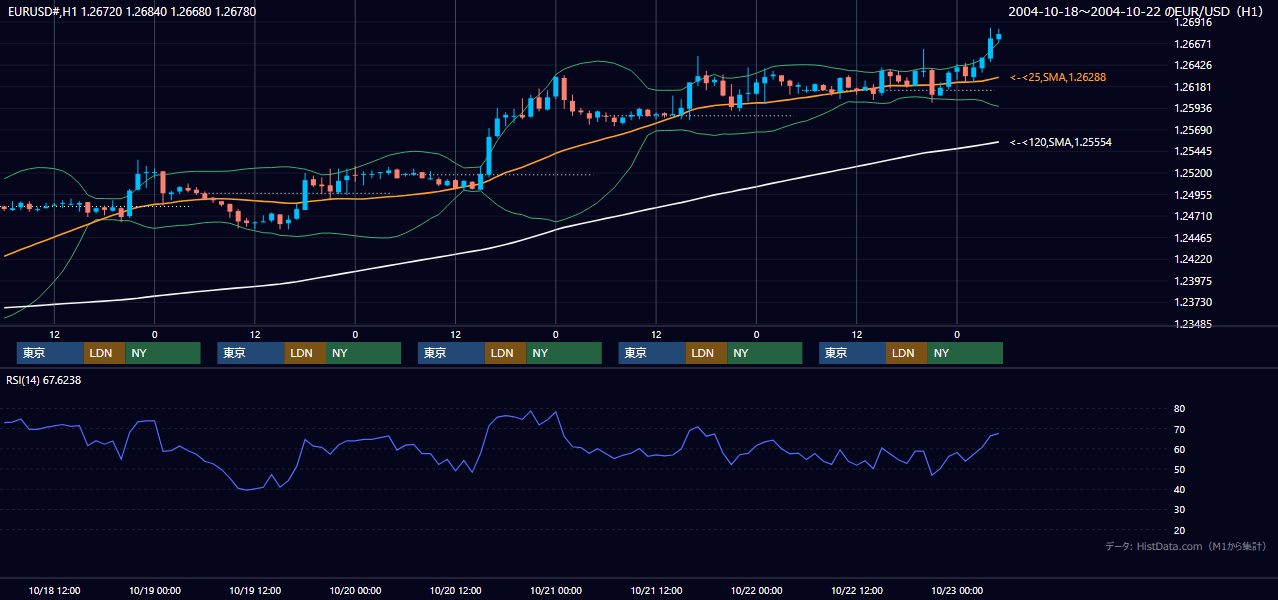The width and height of the screenshot is (1278, 600).
Task: Click the 10/20 00:00 time axis label
Action: (356, 590)
